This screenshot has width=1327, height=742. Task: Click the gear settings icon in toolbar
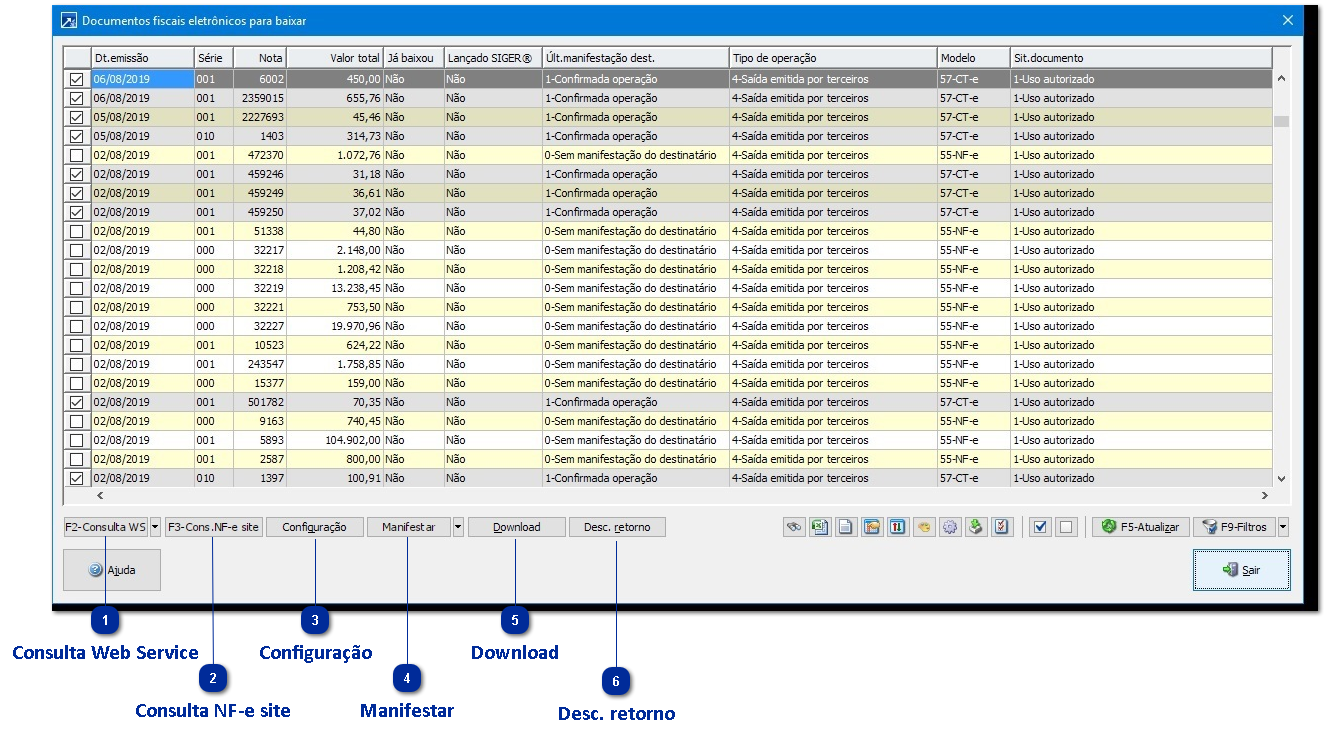950,527
